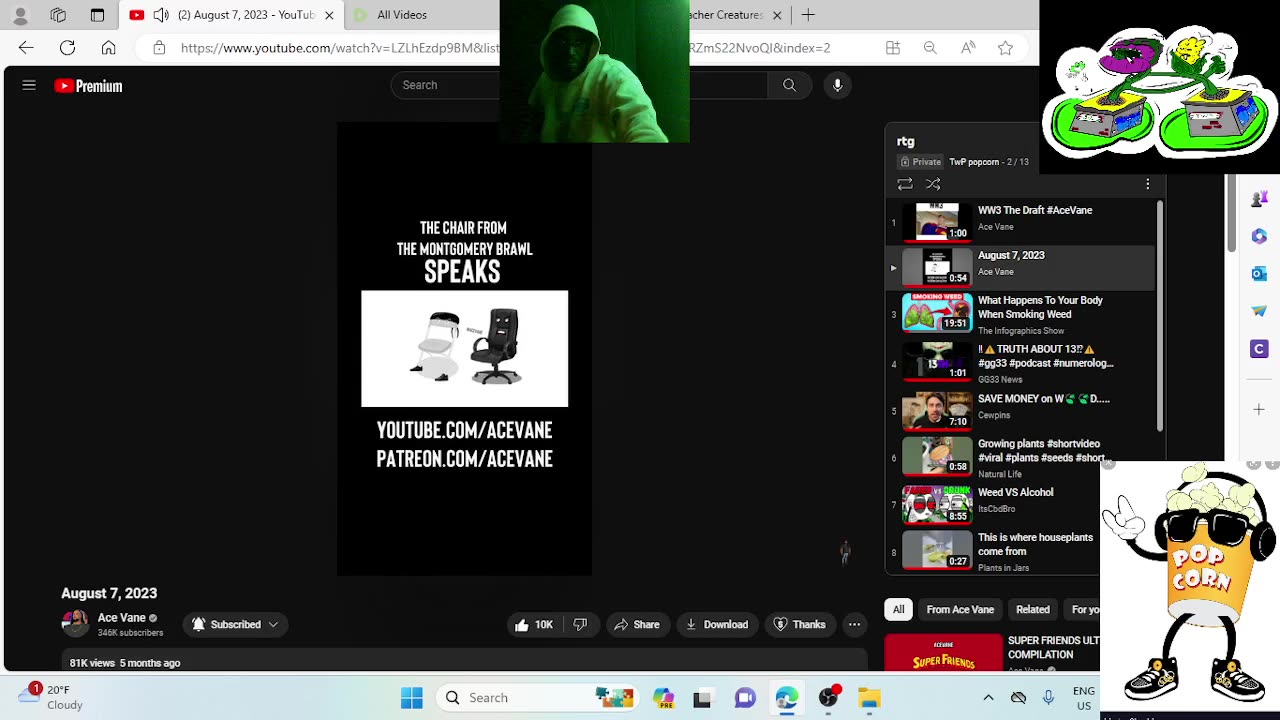Select the Related filter chip
This screenshot has width=1280, height=720.
point(1033,609)
